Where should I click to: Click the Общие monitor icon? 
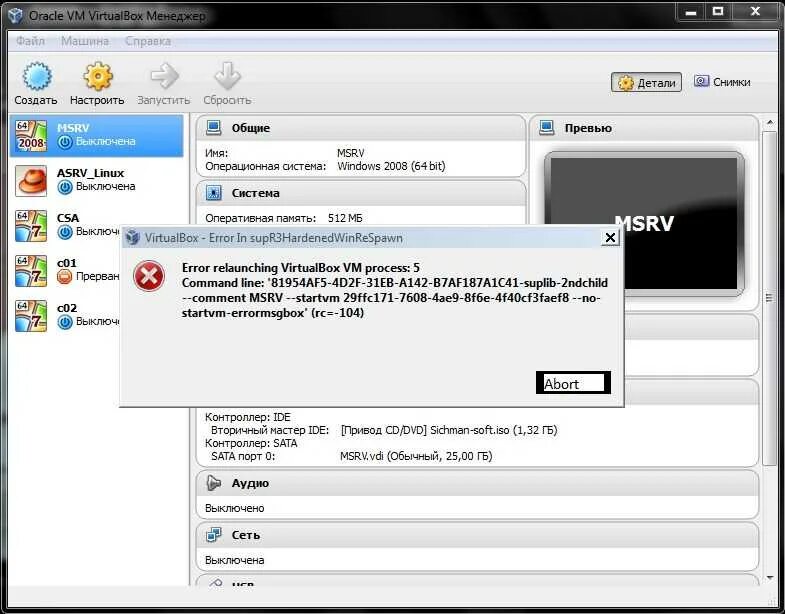(x=214, y=128)
